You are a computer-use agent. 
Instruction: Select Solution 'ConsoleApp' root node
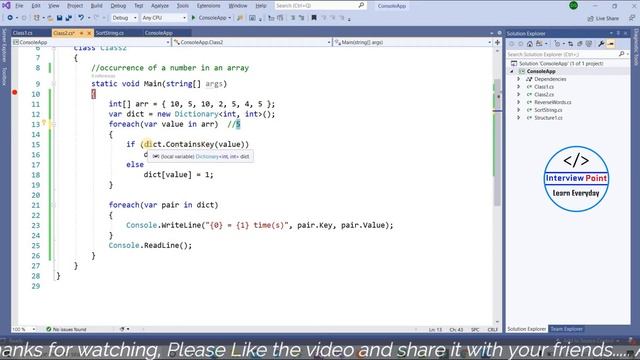click(x=561, y=64)
